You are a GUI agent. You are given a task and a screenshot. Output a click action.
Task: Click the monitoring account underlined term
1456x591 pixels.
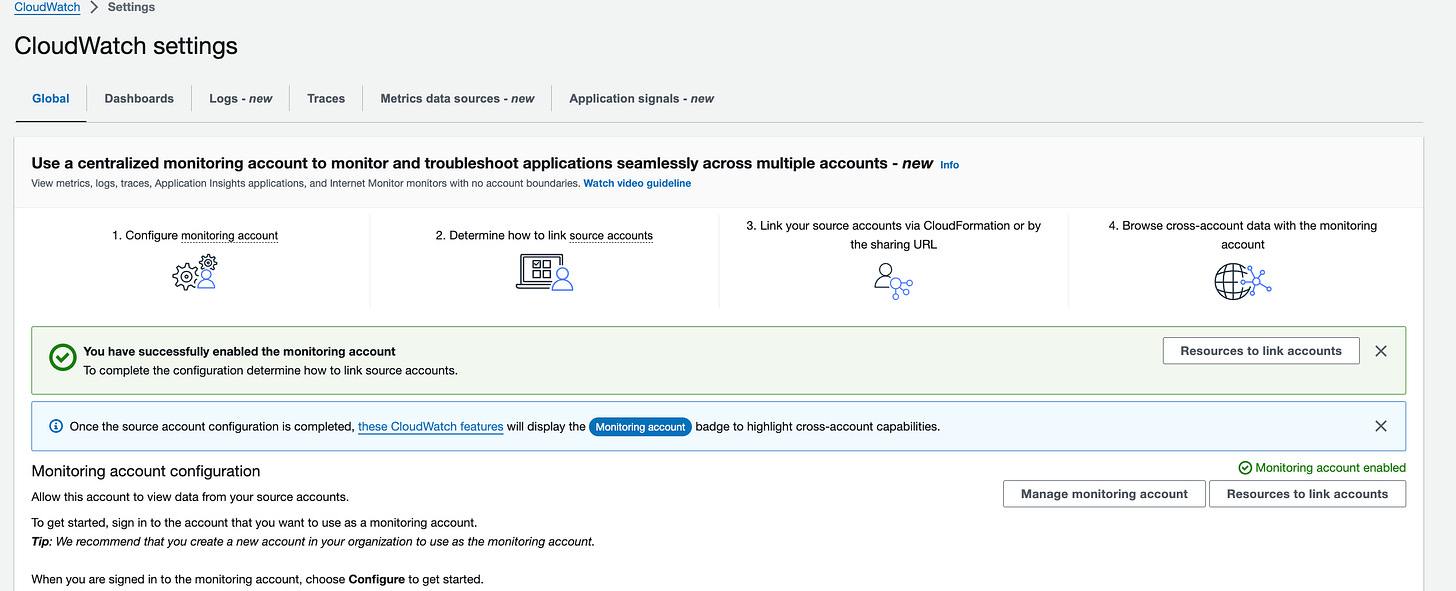point(229,236)
